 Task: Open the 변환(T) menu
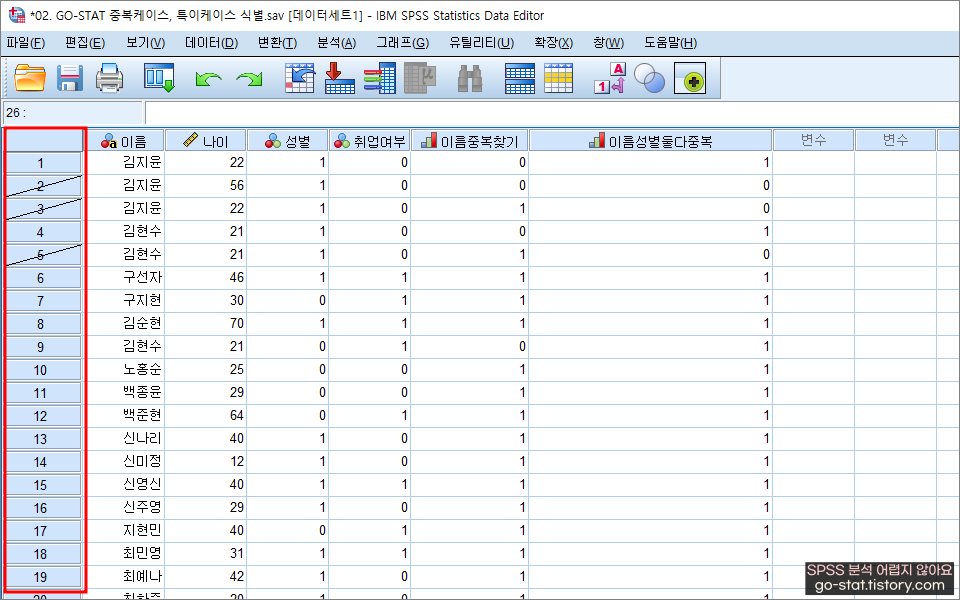(277, 43)
